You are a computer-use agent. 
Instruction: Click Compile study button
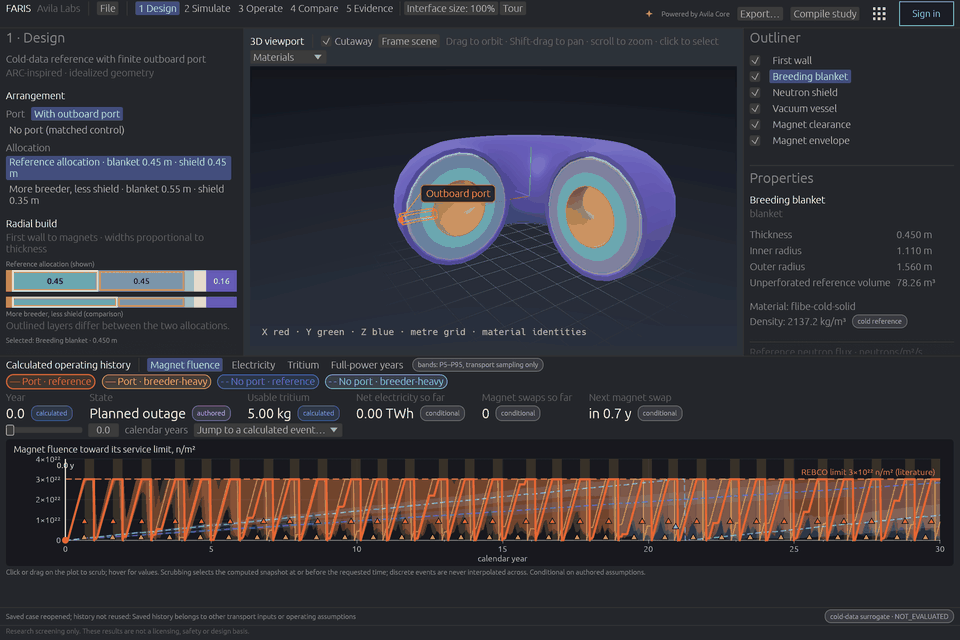pyautogui.click(x=824, y=13)
